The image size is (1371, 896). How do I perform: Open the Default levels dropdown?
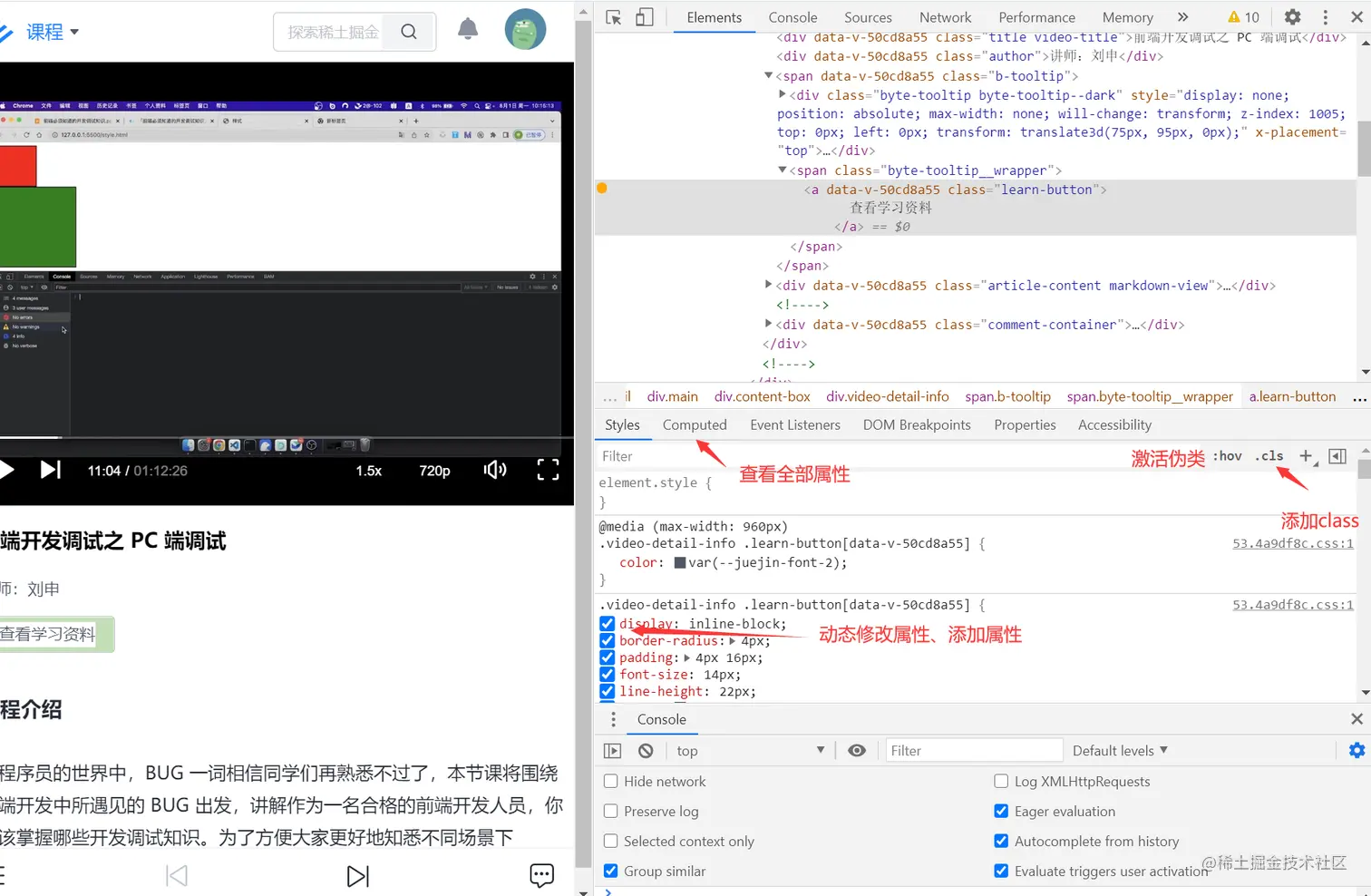click(x=1120, y=751)
